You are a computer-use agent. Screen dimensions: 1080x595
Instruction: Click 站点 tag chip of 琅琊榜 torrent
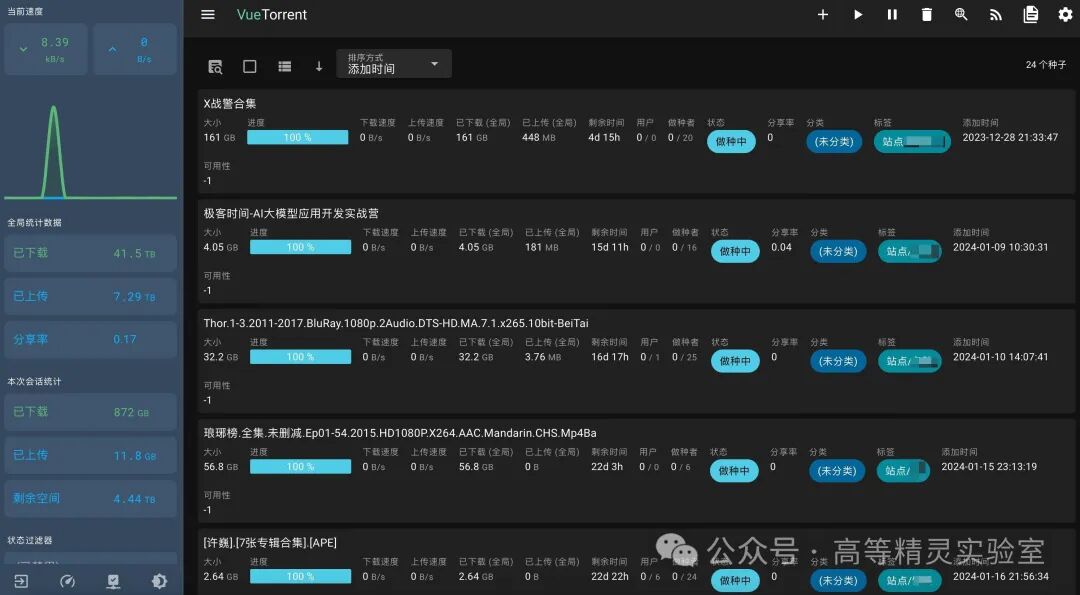[x=903, y=470]
